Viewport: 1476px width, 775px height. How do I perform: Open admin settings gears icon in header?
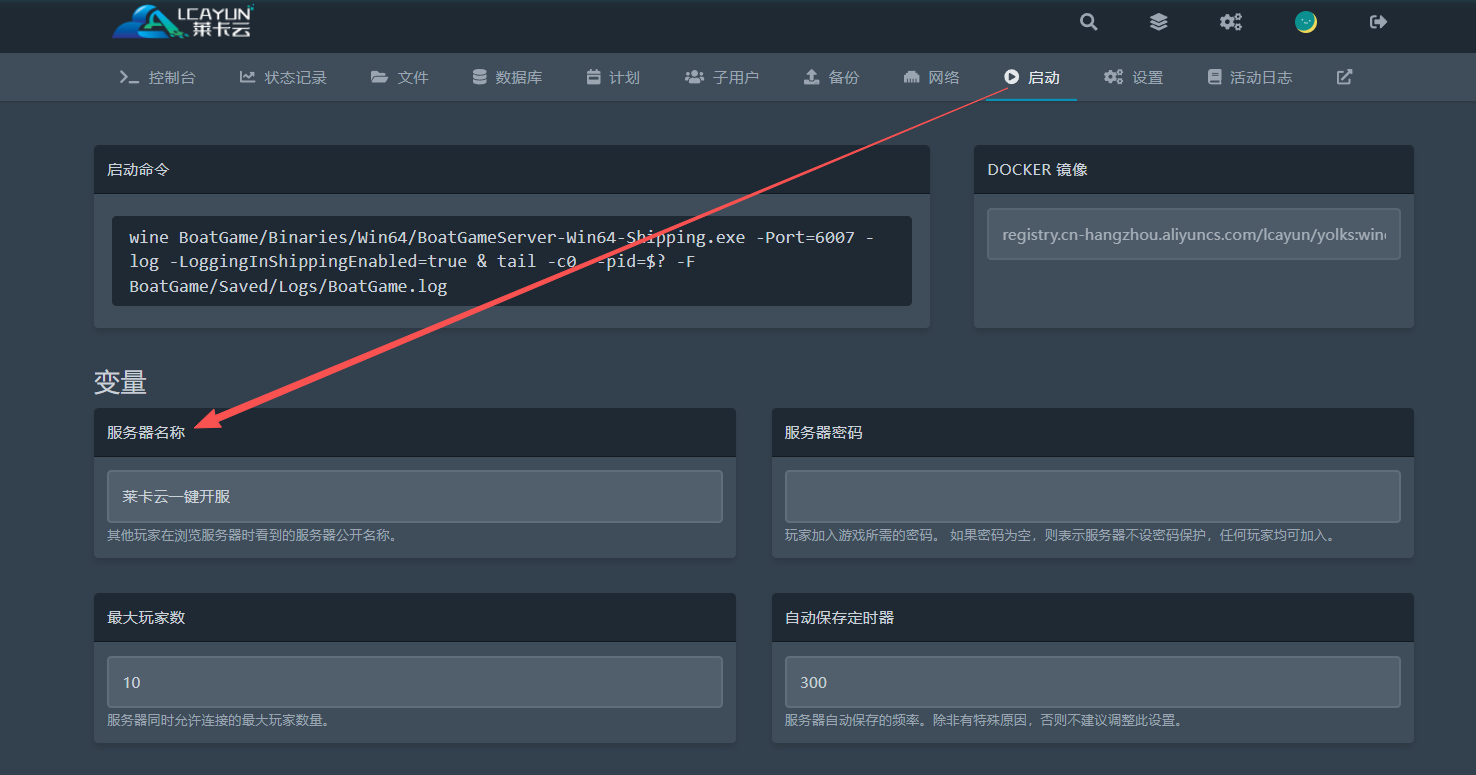tap(1230, 22)
